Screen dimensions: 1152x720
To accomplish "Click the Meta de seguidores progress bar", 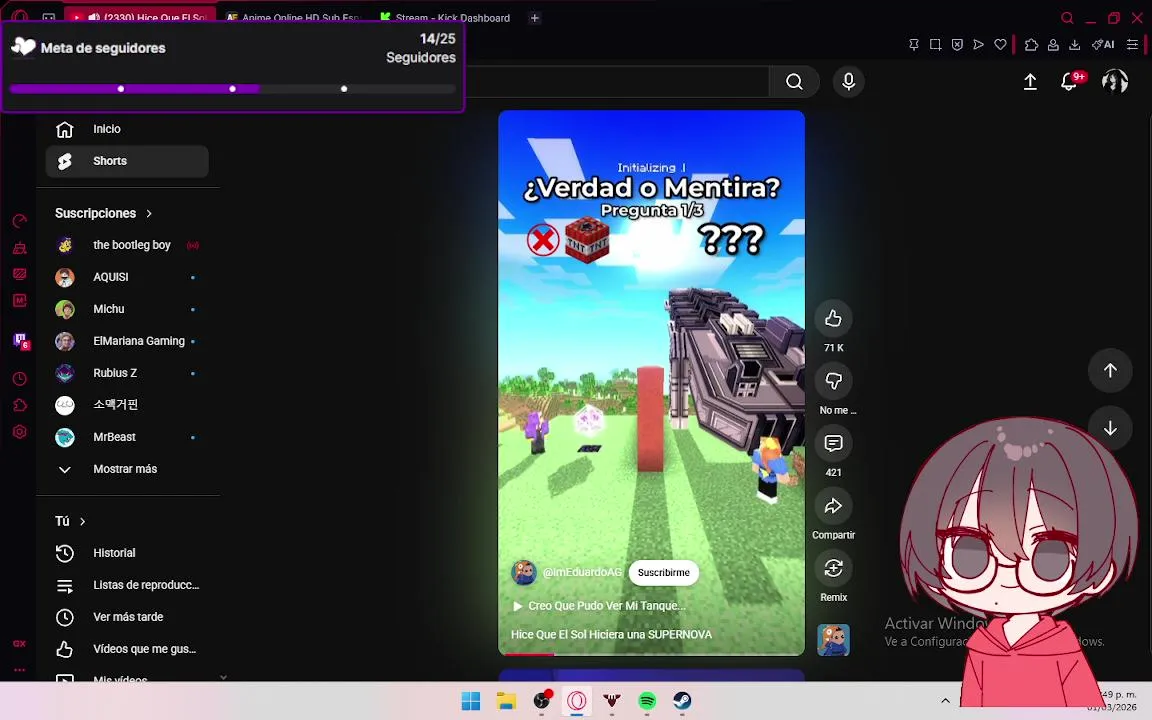I will [233, 89].
